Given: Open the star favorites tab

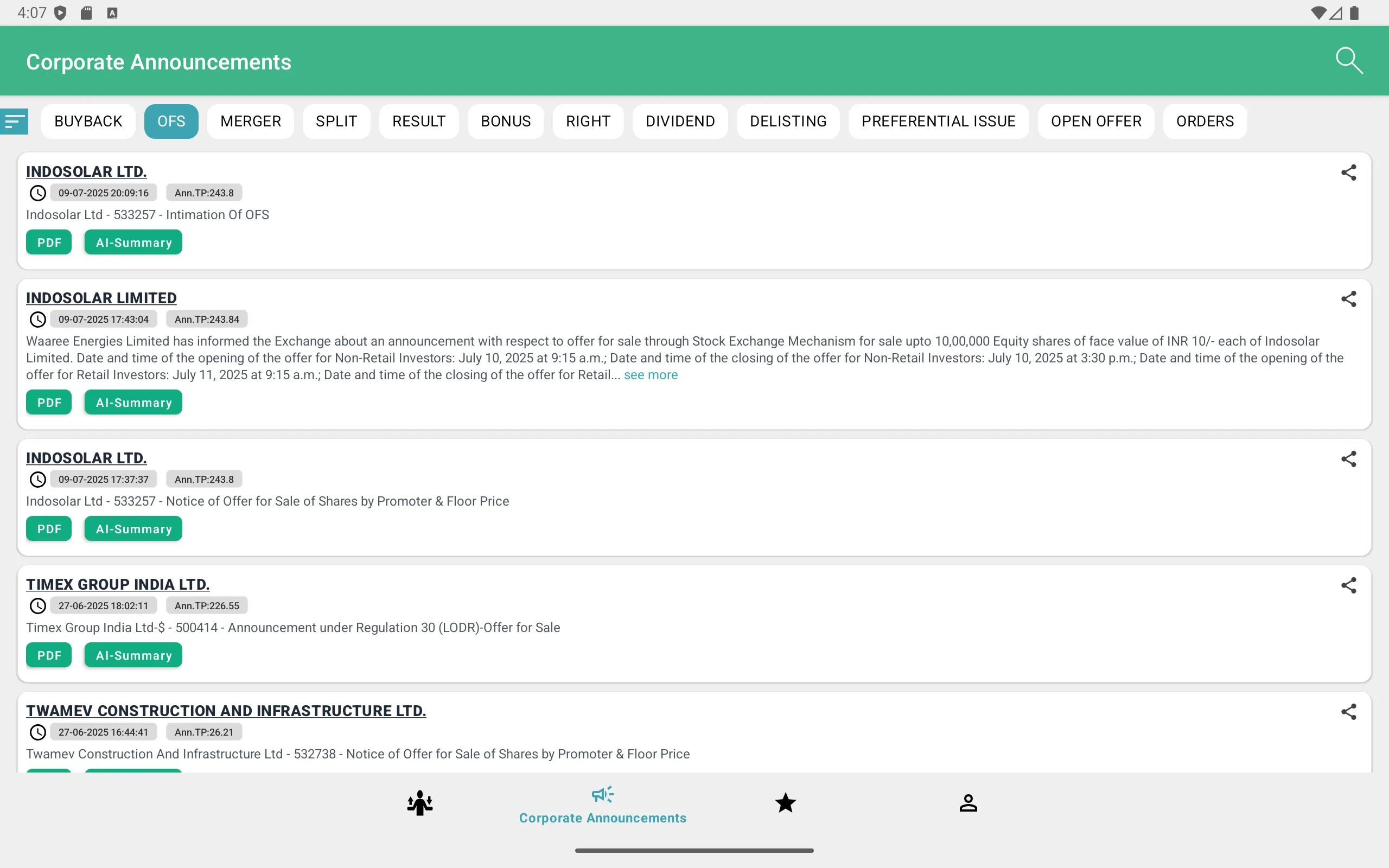Looking at the screenshot, I should (785, 802).
